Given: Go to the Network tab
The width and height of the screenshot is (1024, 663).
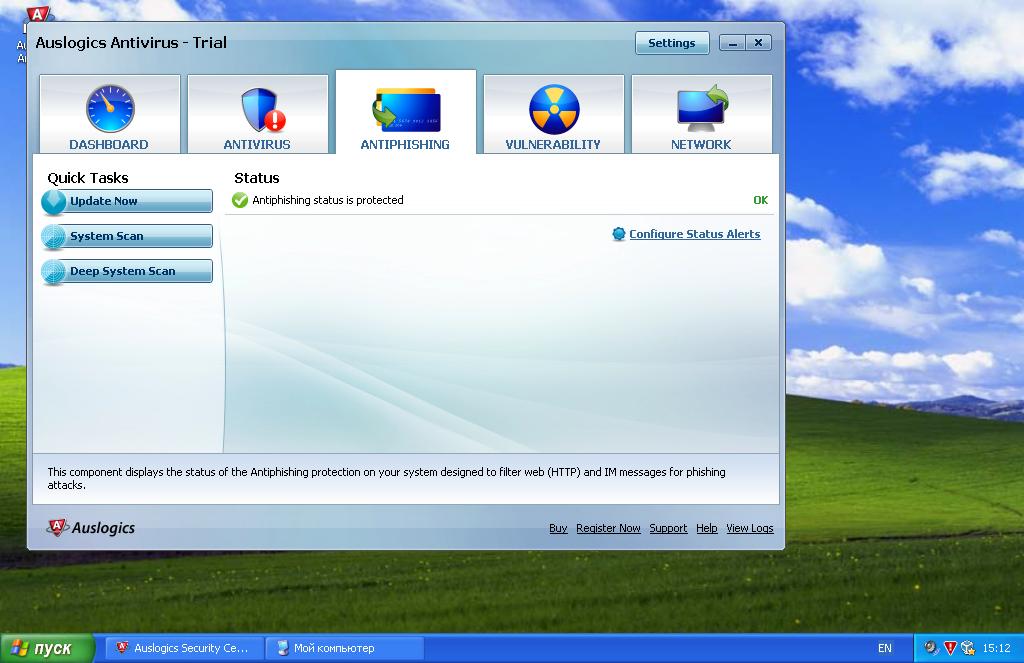Looking at the screenshot, I should tap(702, 114).
